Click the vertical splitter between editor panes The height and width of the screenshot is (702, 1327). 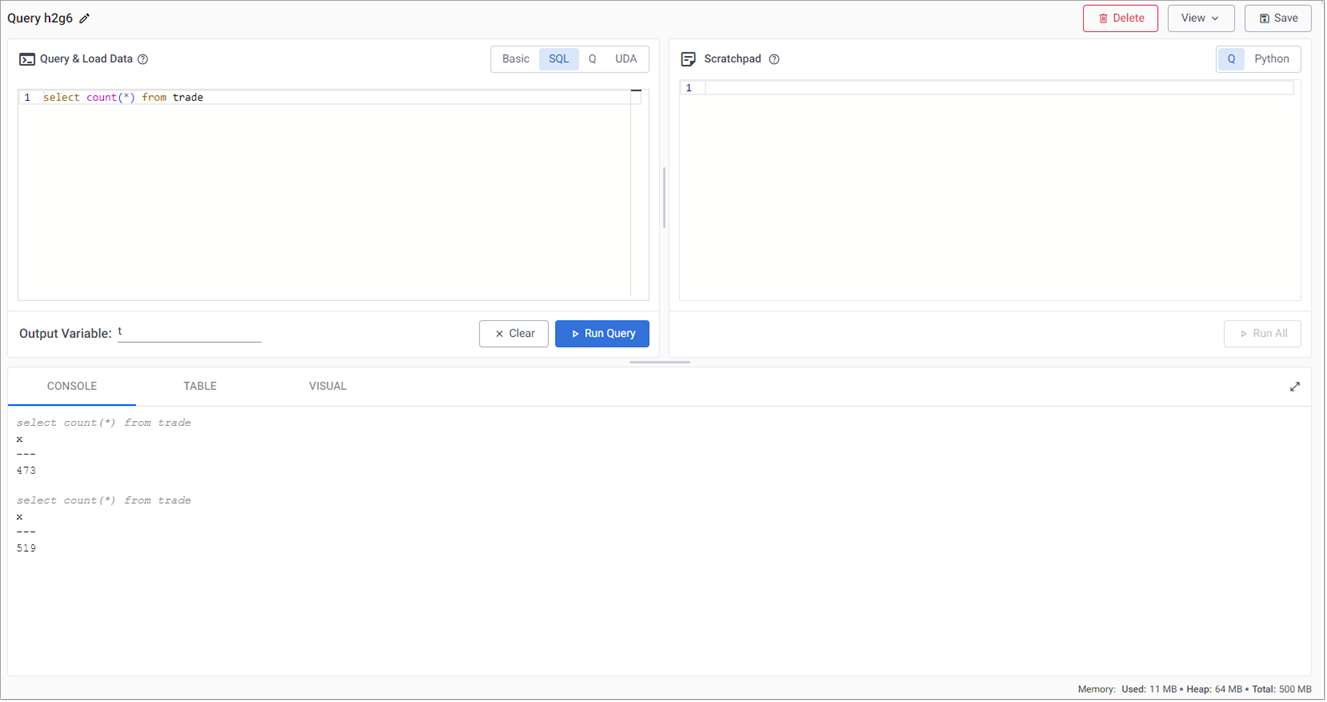pyautogui.click(x=664, y=197)
